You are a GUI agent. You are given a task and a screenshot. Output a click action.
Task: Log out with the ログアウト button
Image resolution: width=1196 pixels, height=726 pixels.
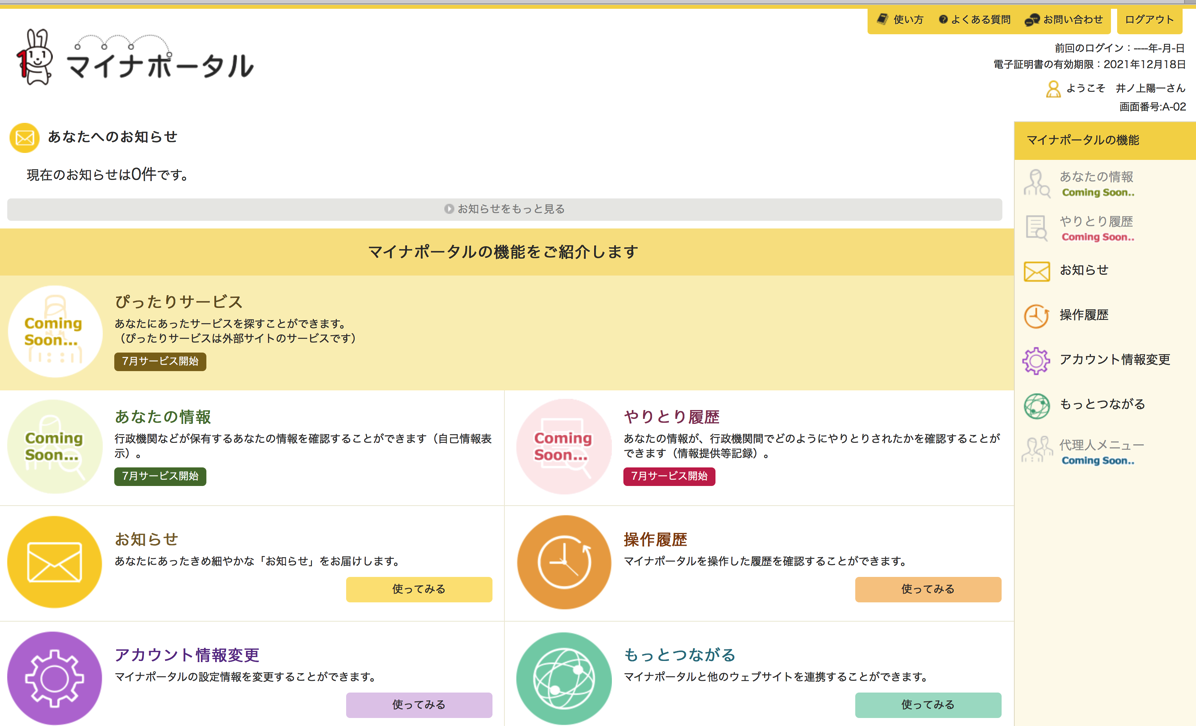[1149, 20]
